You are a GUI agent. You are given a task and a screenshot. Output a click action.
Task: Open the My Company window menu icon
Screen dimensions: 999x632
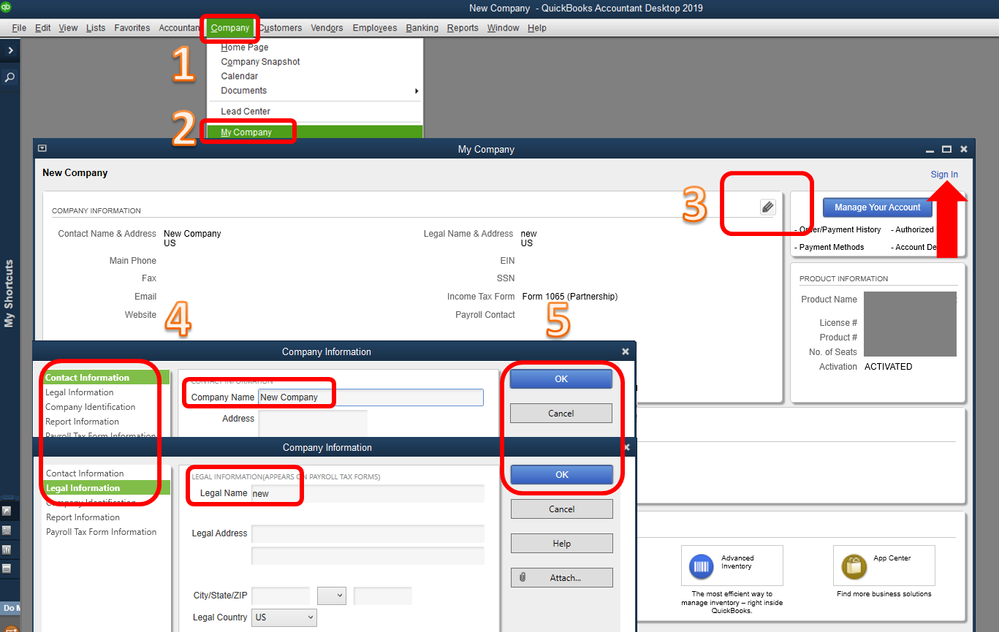(x=42, y=148)
